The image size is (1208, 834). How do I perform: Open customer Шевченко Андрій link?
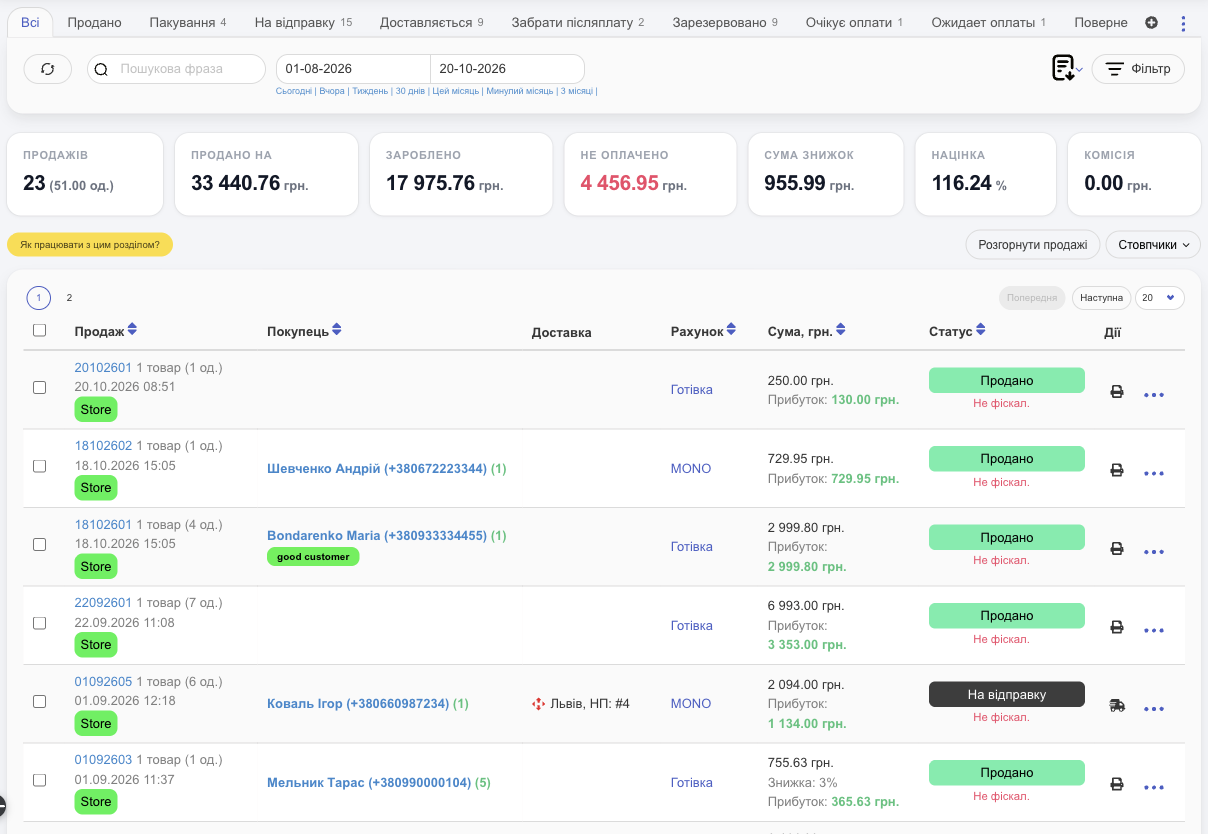click(377, 469)
